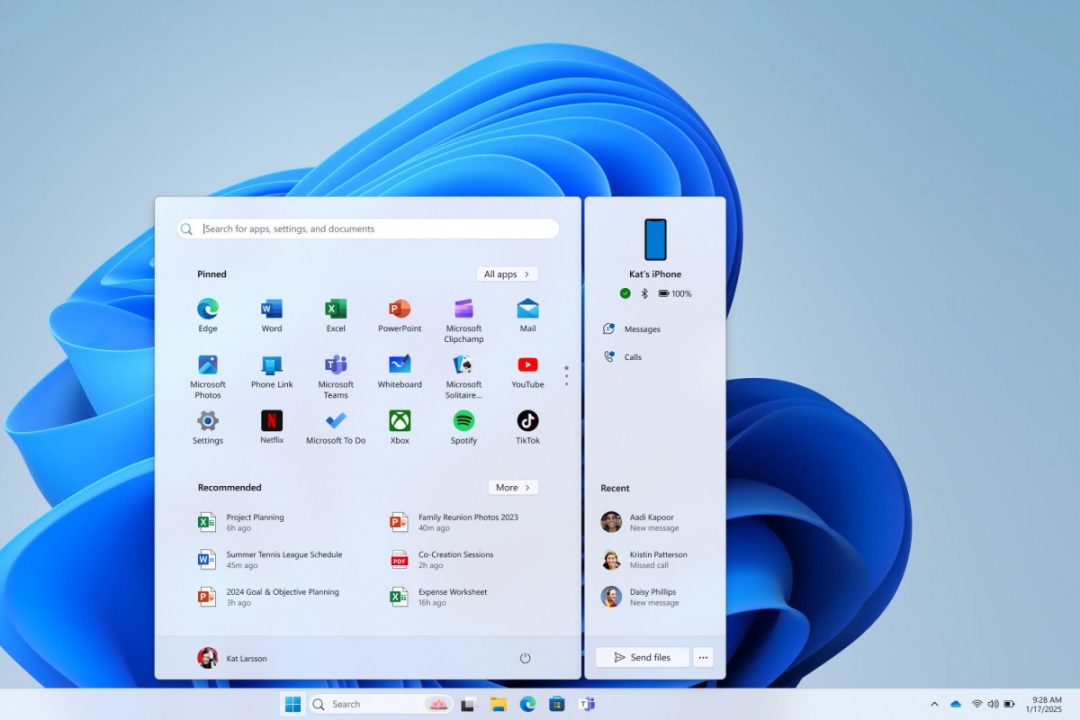This screenshot has width=1080, height=720.
Task: Click the power button icon
Action: click(525, 658)
